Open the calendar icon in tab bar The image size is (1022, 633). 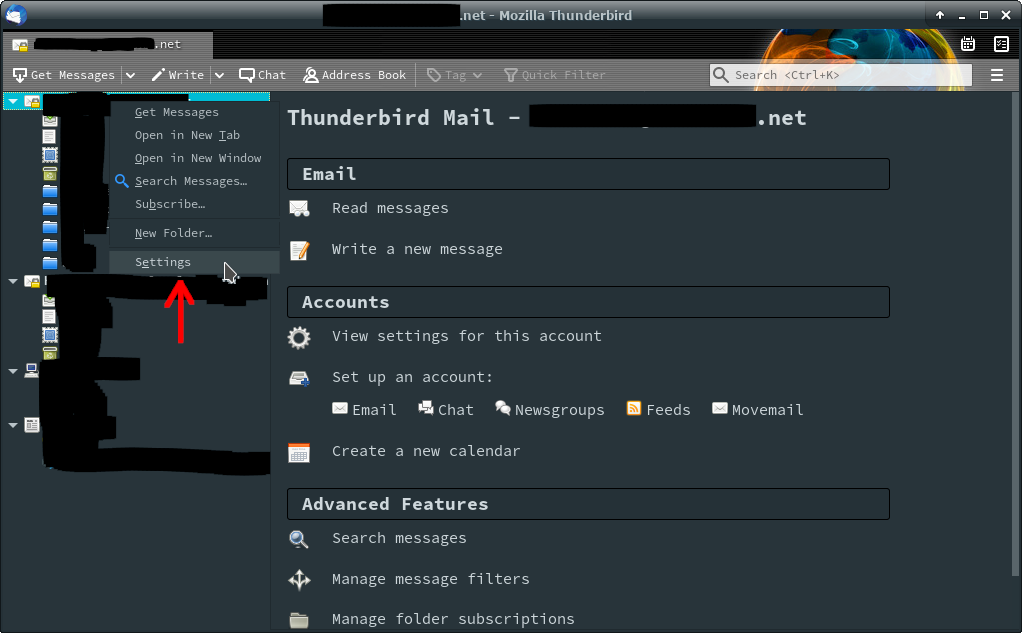pyautogui.click(x=968, y=44)
